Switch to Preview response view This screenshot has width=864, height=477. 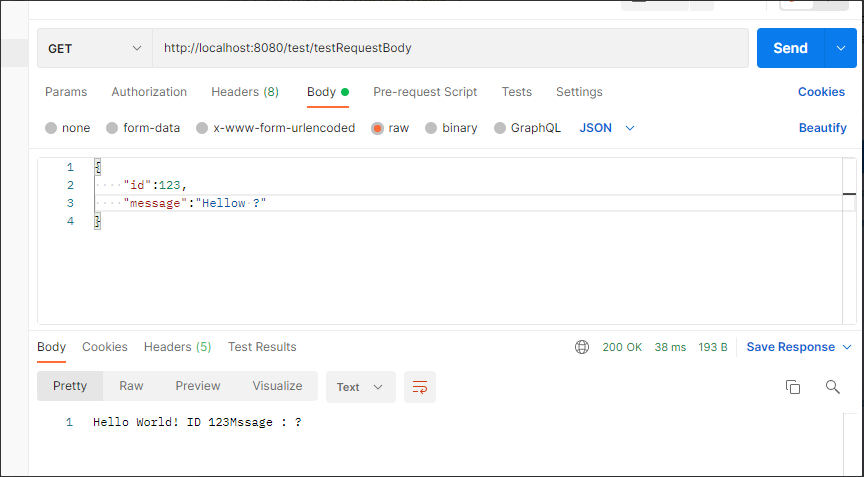point(198,386)
